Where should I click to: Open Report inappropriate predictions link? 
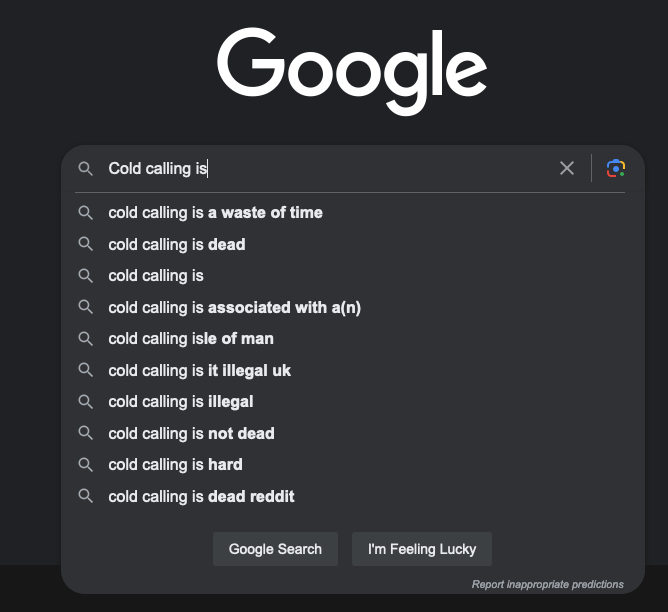pyautogui.click(x=547, y=584)
